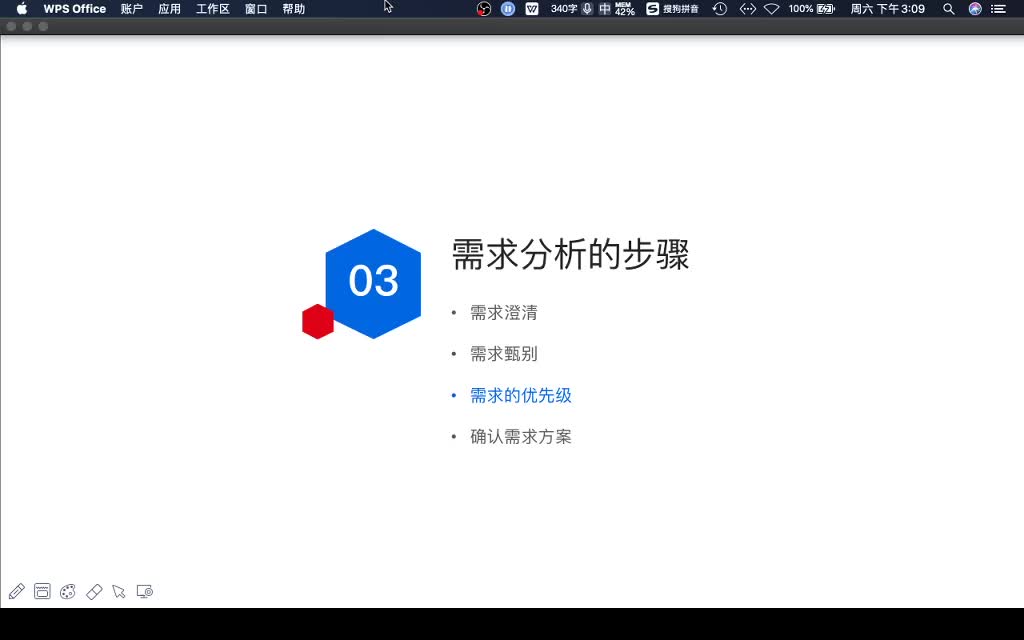1024x640 pixels.
Task: Open the 窗口 menu
Action: (x=256, y=8)
